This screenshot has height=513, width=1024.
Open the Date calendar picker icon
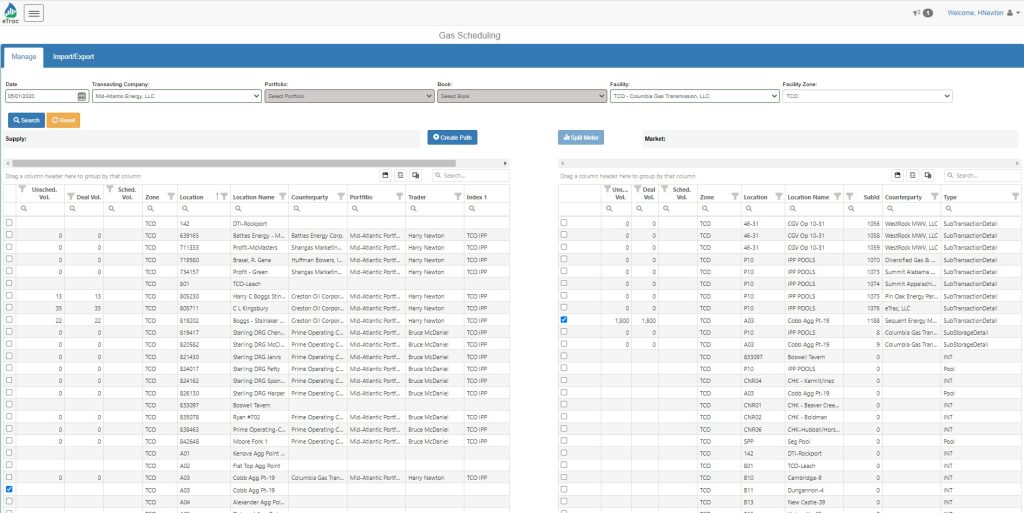(82, 97)
